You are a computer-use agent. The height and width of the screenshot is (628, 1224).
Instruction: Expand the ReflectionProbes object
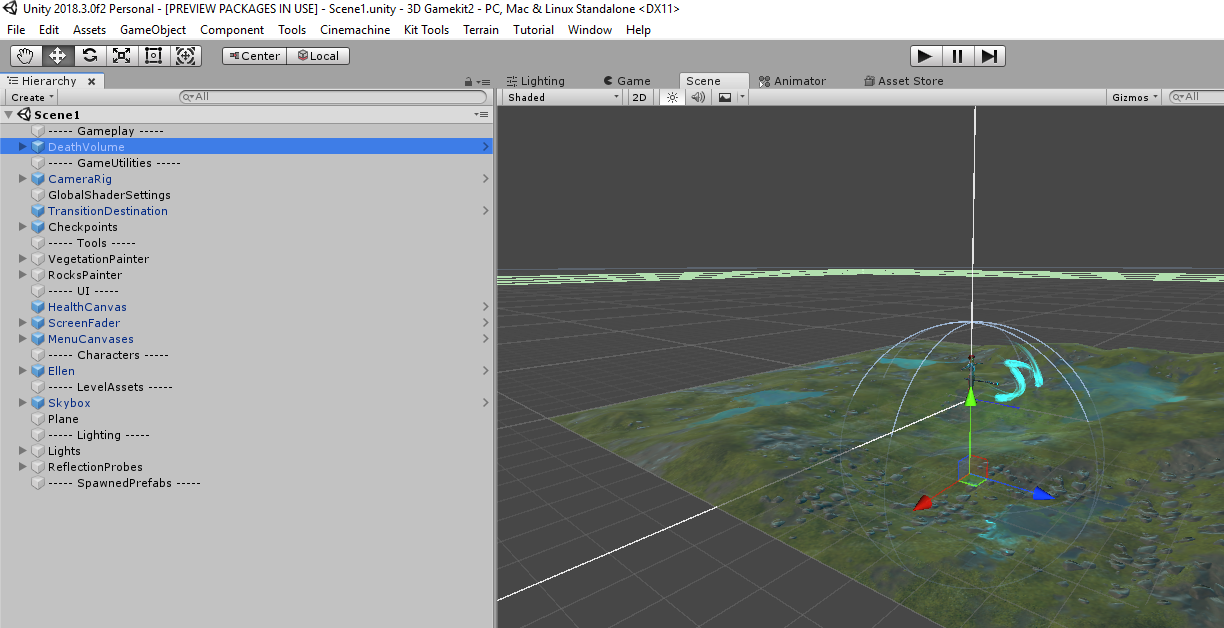click(x=23, y=467)
